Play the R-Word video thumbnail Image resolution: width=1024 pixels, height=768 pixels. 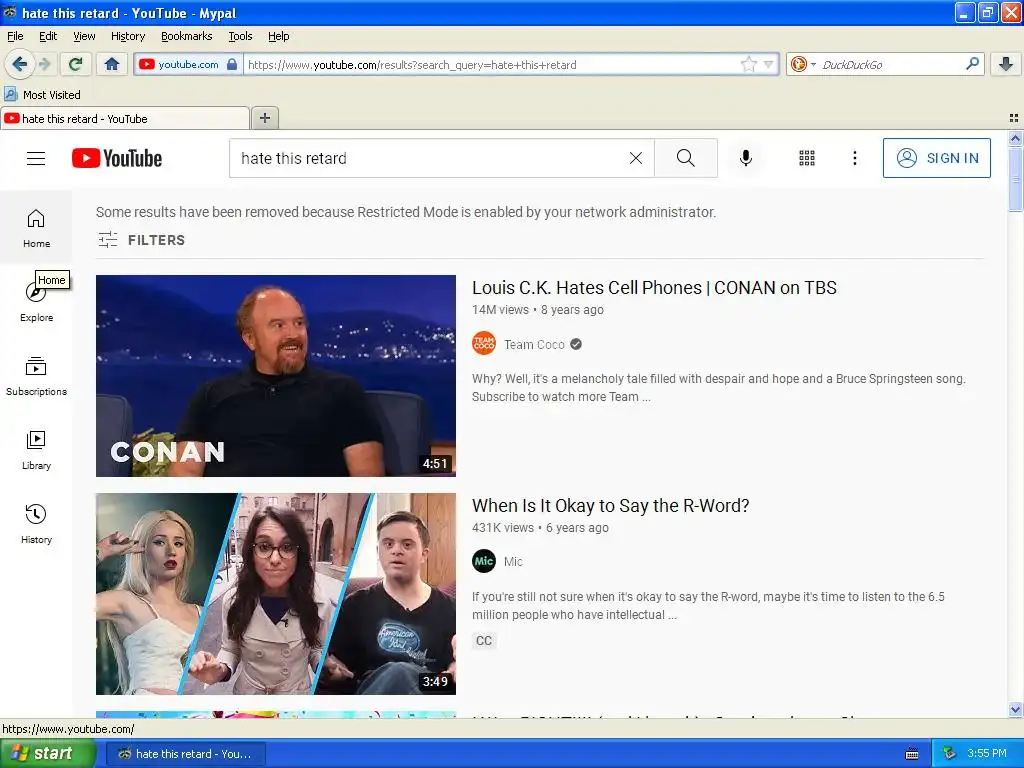[276, 594]
